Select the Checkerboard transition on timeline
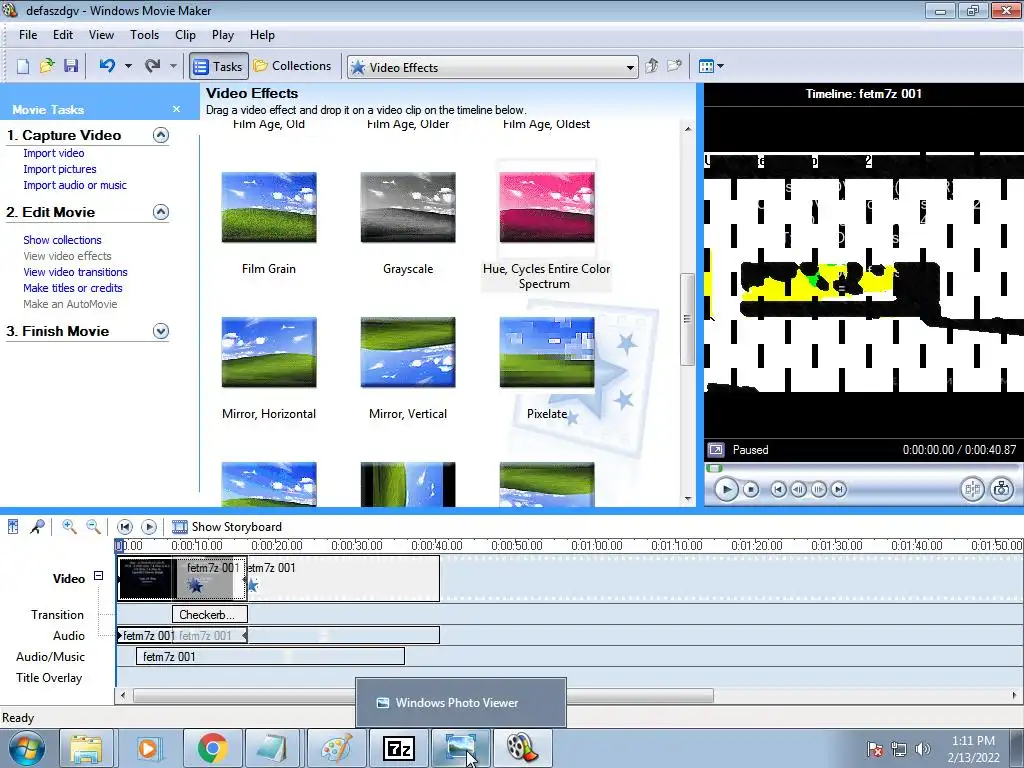1024x768 pixels. click(x=210, y=615)
